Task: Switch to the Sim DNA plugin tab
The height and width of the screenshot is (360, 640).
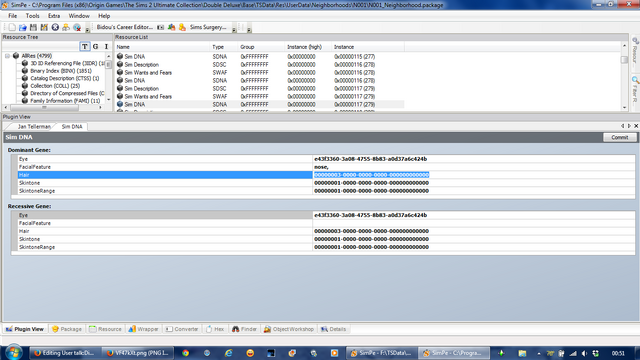Action: click(x=72, y=127)
